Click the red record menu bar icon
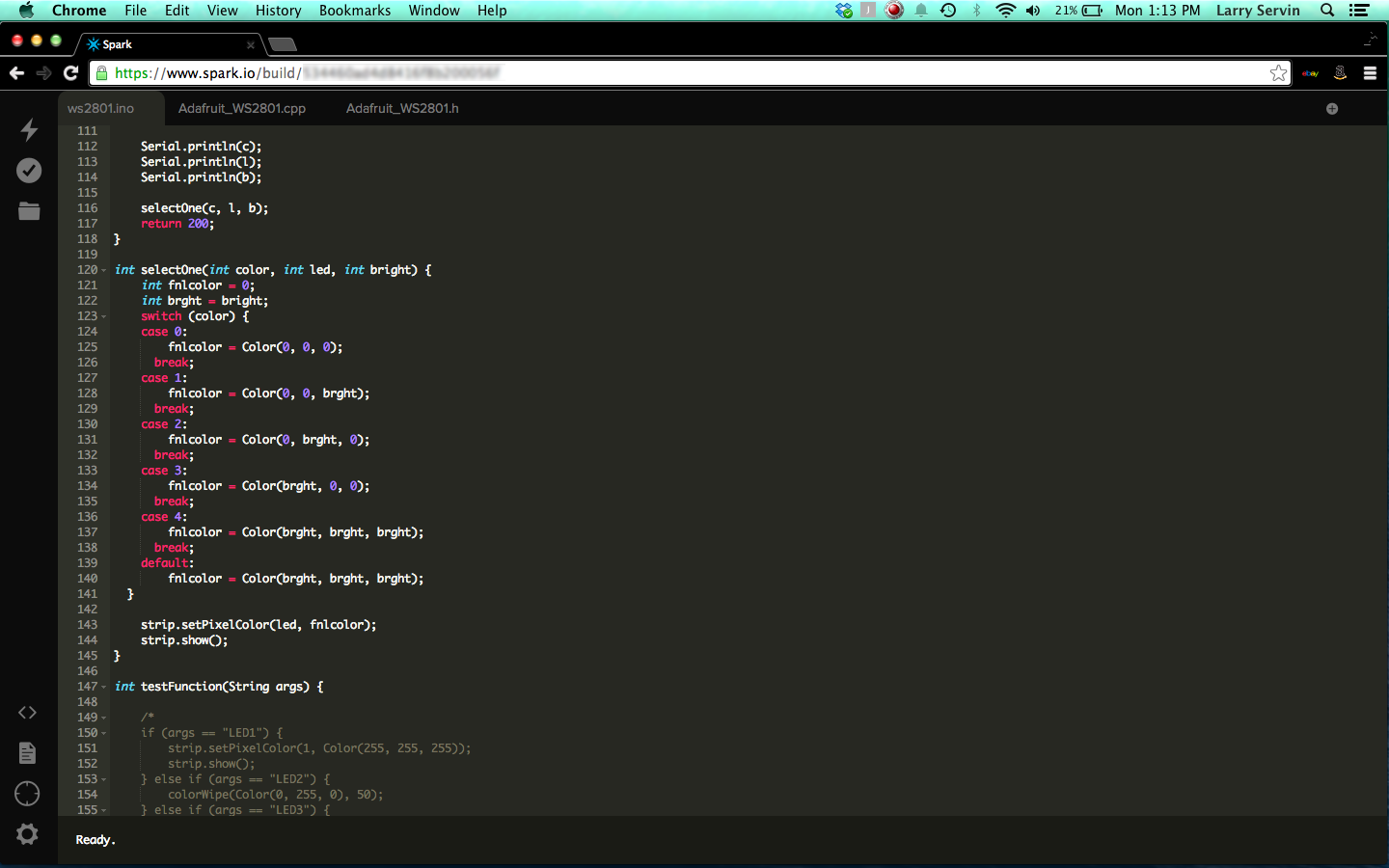This screenshot has width=1389, height=868. 894,11
